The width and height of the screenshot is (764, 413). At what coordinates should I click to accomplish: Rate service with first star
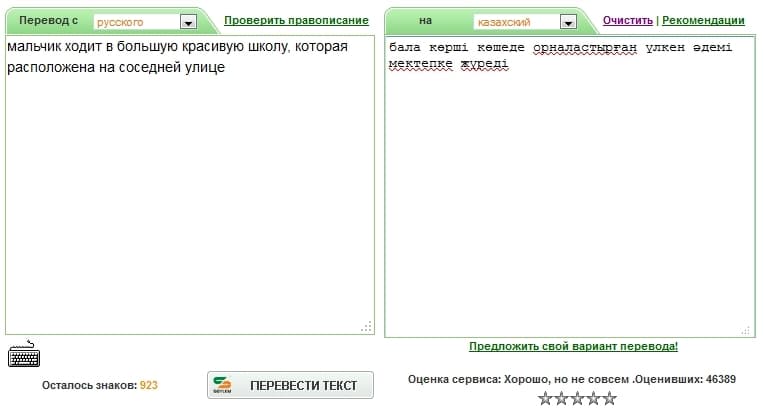(545, 399)
